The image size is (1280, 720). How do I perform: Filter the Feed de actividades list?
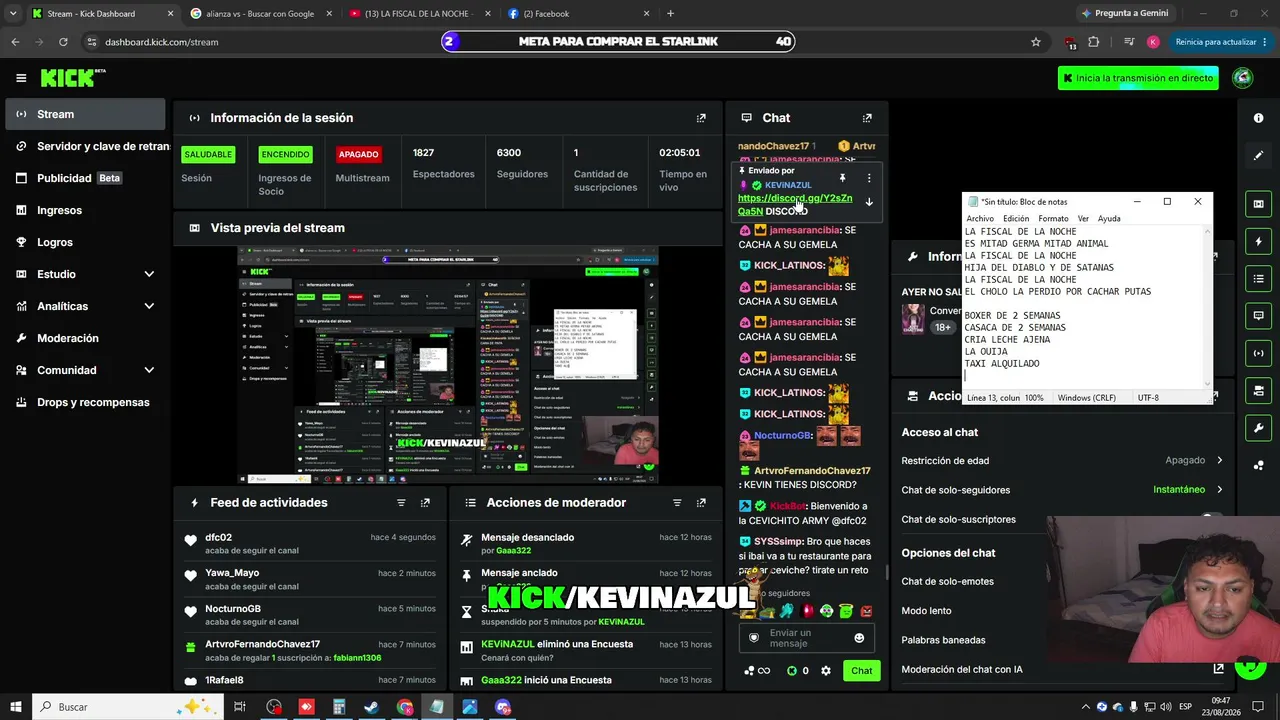click(401, 503)
